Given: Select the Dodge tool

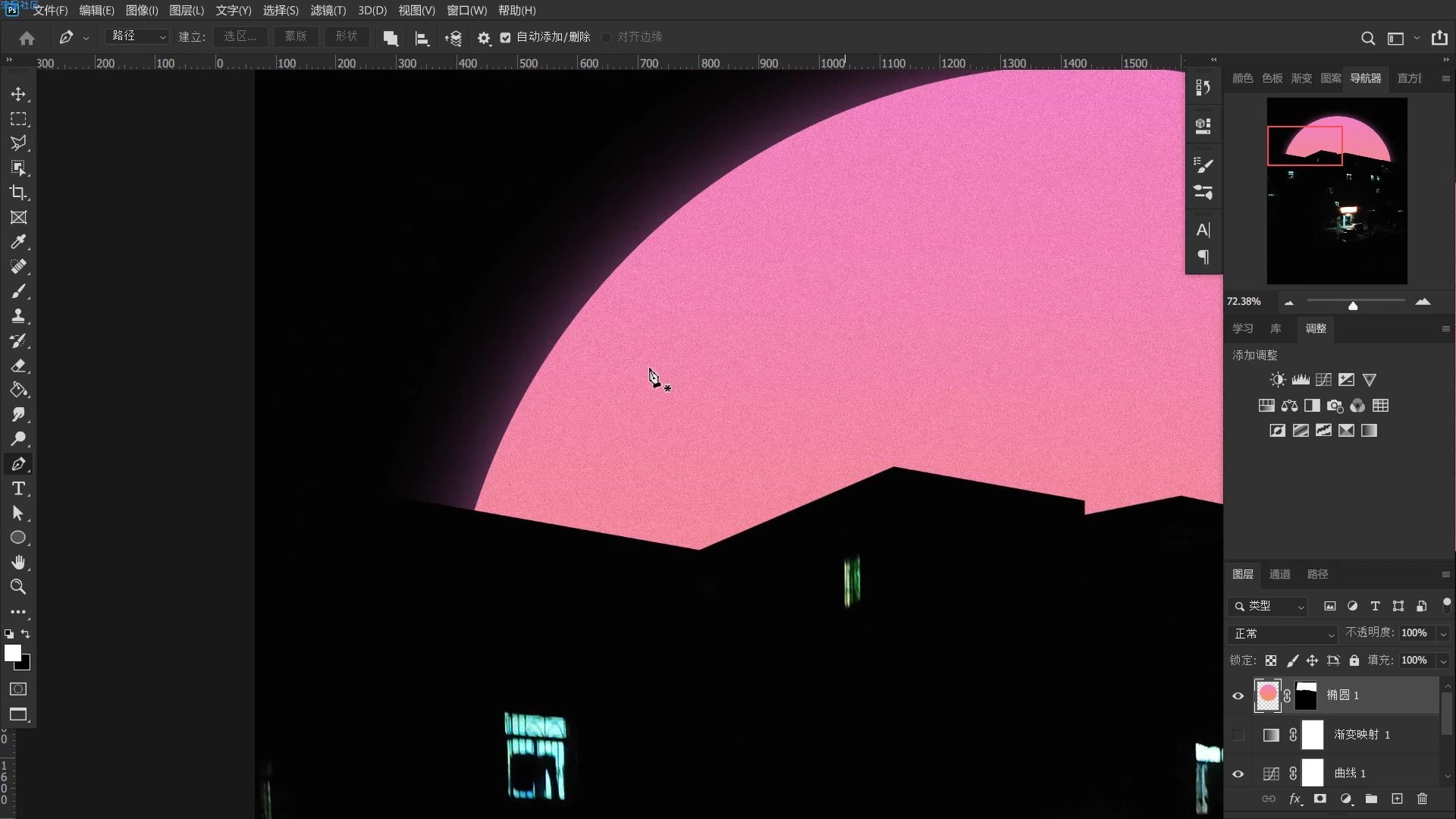Looking at the screenshot, I should (18, 439).
